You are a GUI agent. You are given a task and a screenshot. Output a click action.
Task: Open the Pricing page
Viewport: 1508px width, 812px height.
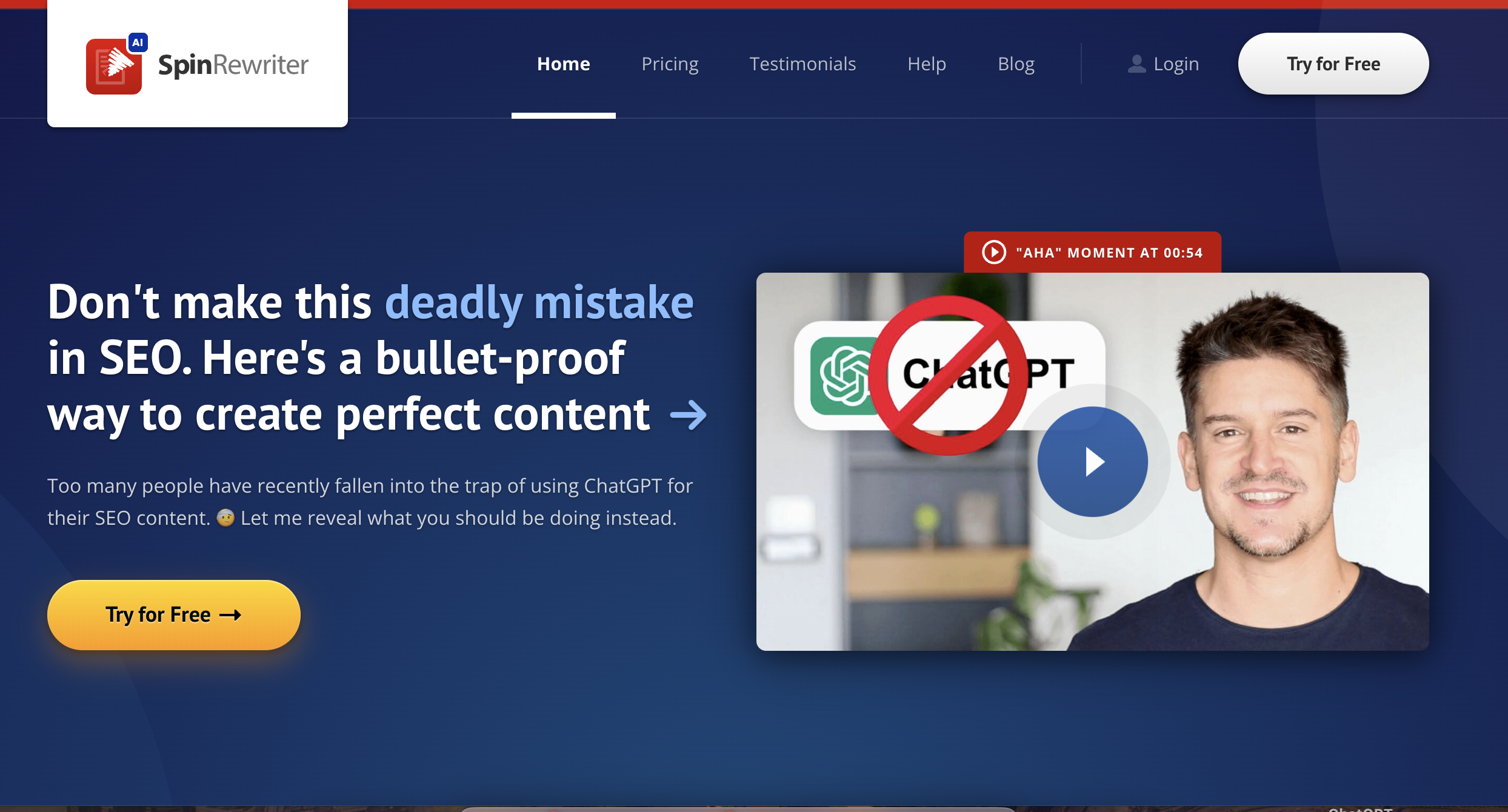tap(670, 63)
